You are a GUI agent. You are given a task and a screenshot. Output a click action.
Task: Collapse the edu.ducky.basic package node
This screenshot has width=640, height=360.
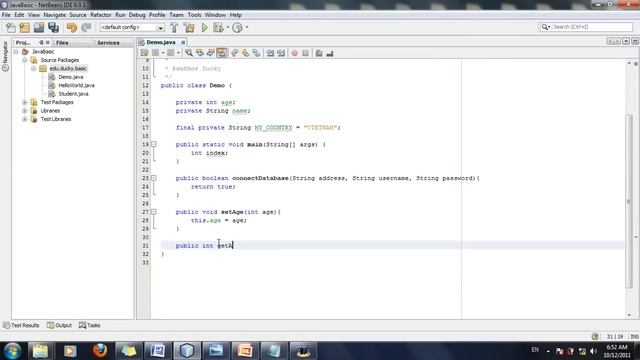(x=33, y=69)
